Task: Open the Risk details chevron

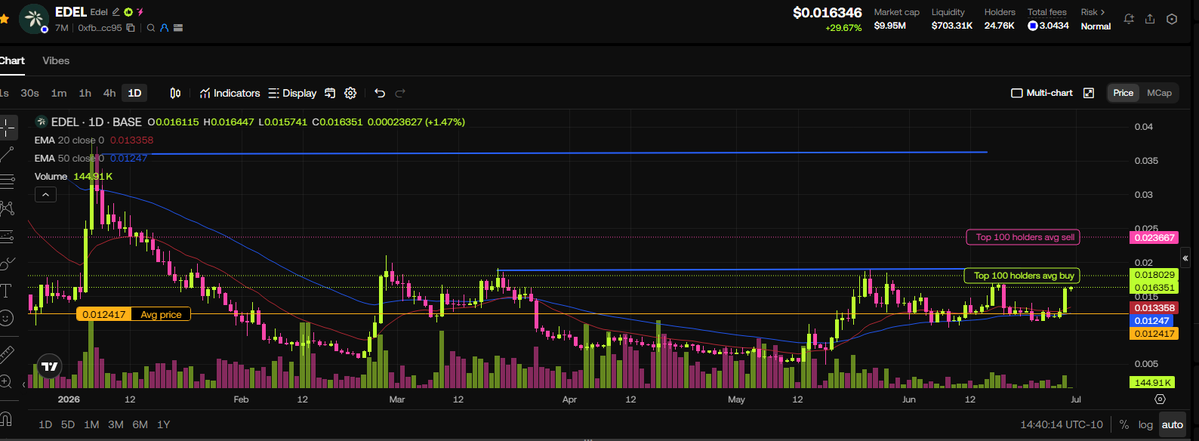Action: click(1103, 12)
